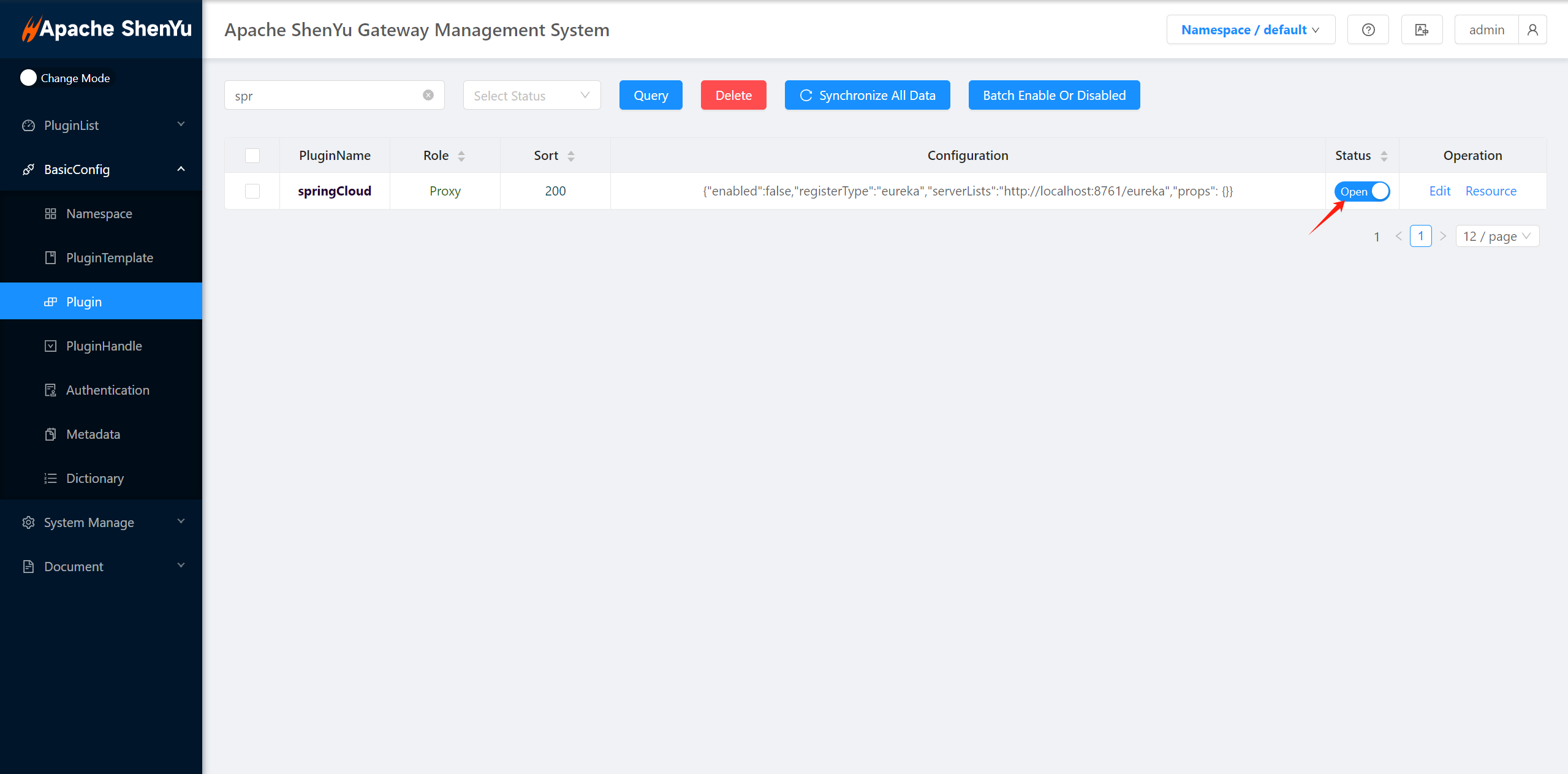Click the Apache ShenYu logo
1568x774 pixels.
click(x=107, y=29)
